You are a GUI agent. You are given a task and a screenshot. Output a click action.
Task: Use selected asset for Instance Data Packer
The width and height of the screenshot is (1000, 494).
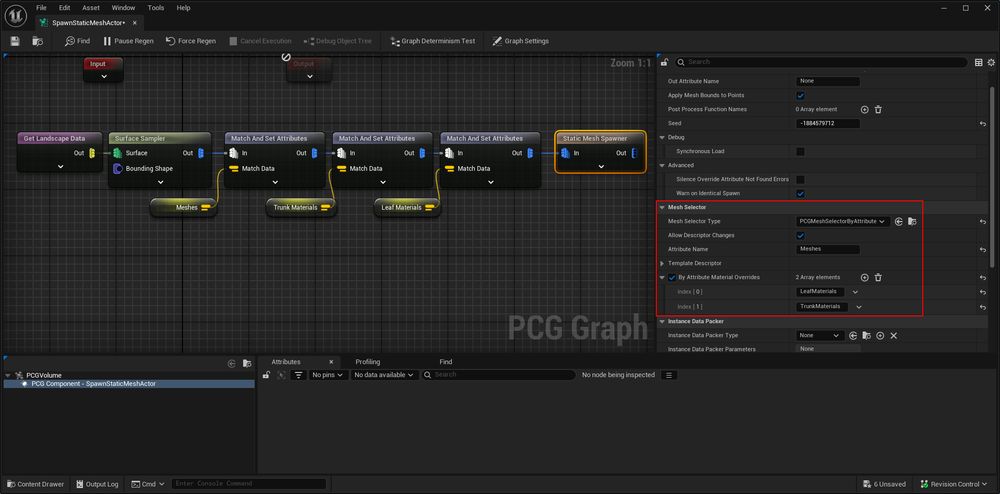point(853,335)
